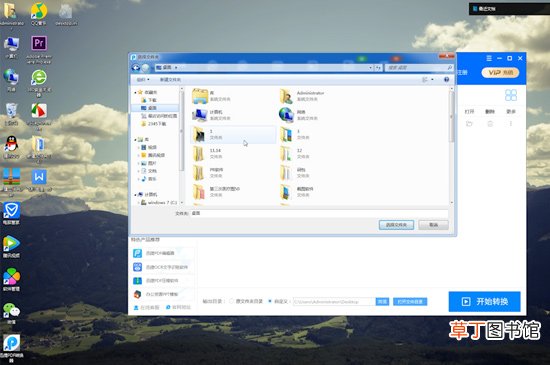Collapse the Computer (计算机) tree section
550x365 pixels.
click(x=135, y=195)
